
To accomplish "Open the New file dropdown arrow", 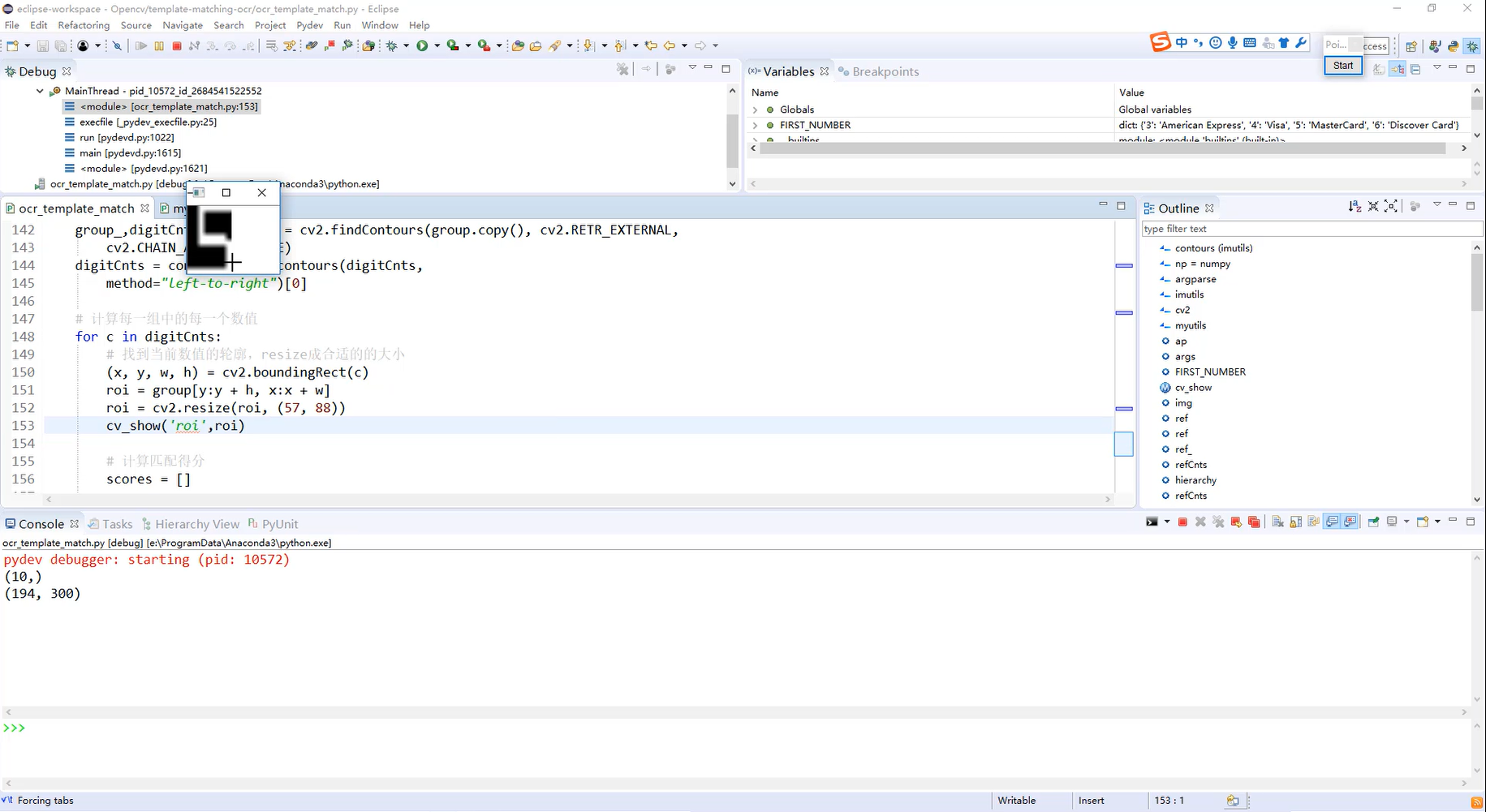I will 27,45.
